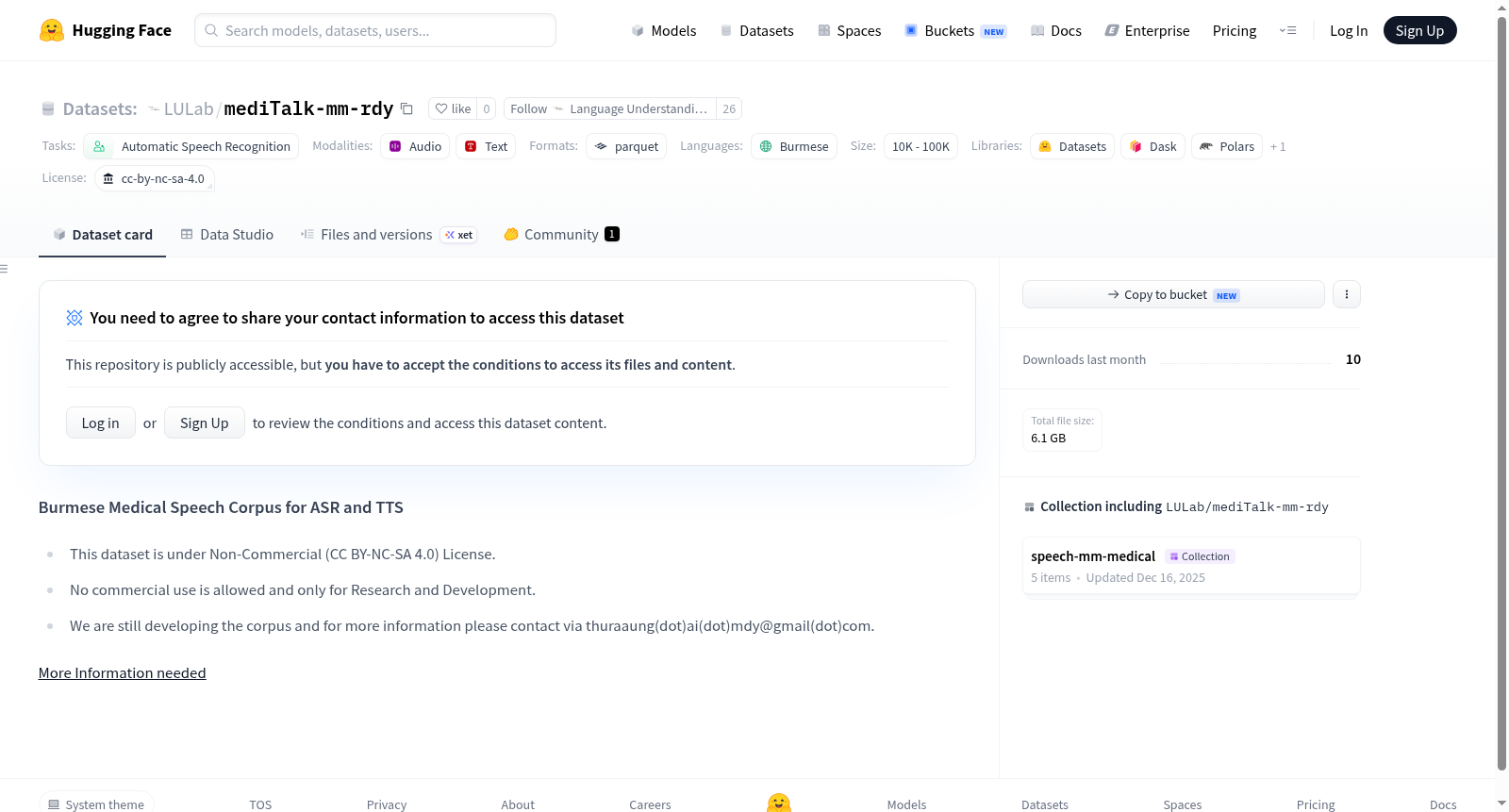This screenshot has width=1509, height=812.
Task: Copy dataset name with the copy icon
Action: [406, 108]
